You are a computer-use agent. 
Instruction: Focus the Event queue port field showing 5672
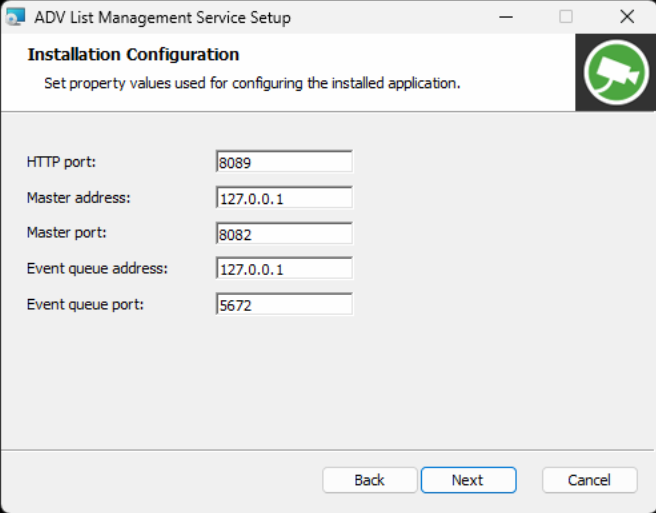click(284, 305)
